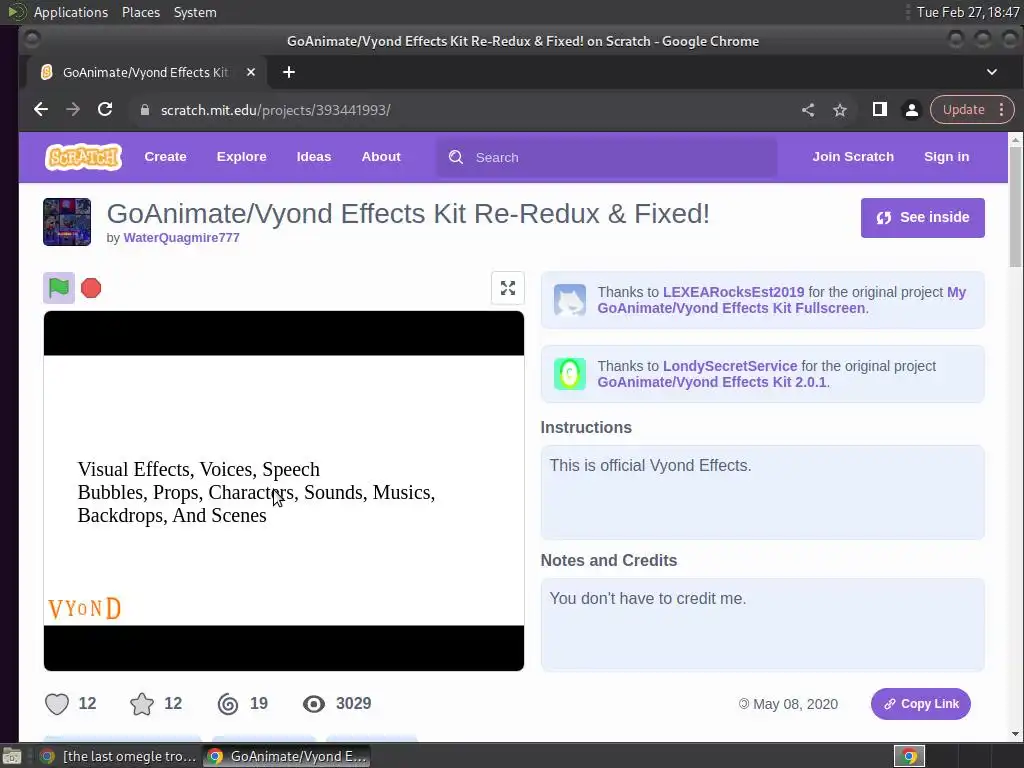Click the show desktop icon in taskbar
The height and width of the screenshot is (768, 1024).
pyautogui.click(x=12, y=756)
